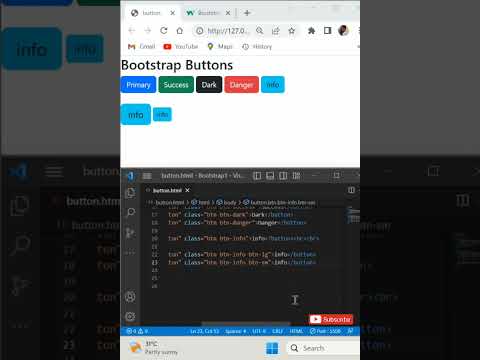
Task: Close the button.html editor tab
Action: click(x=187, y=190)
